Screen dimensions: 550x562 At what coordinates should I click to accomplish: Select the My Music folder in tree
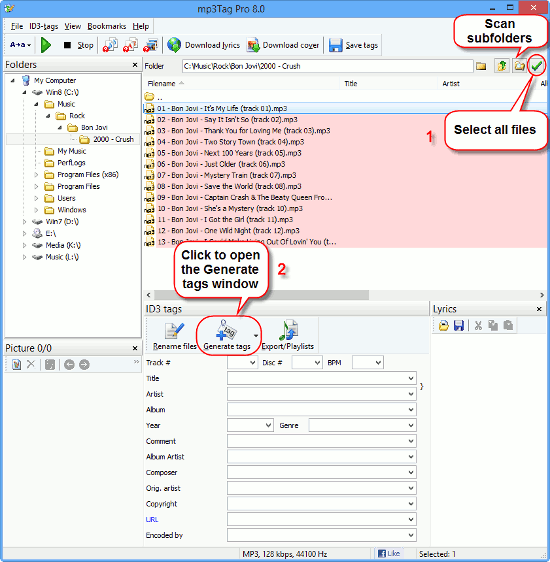(72, 151)
